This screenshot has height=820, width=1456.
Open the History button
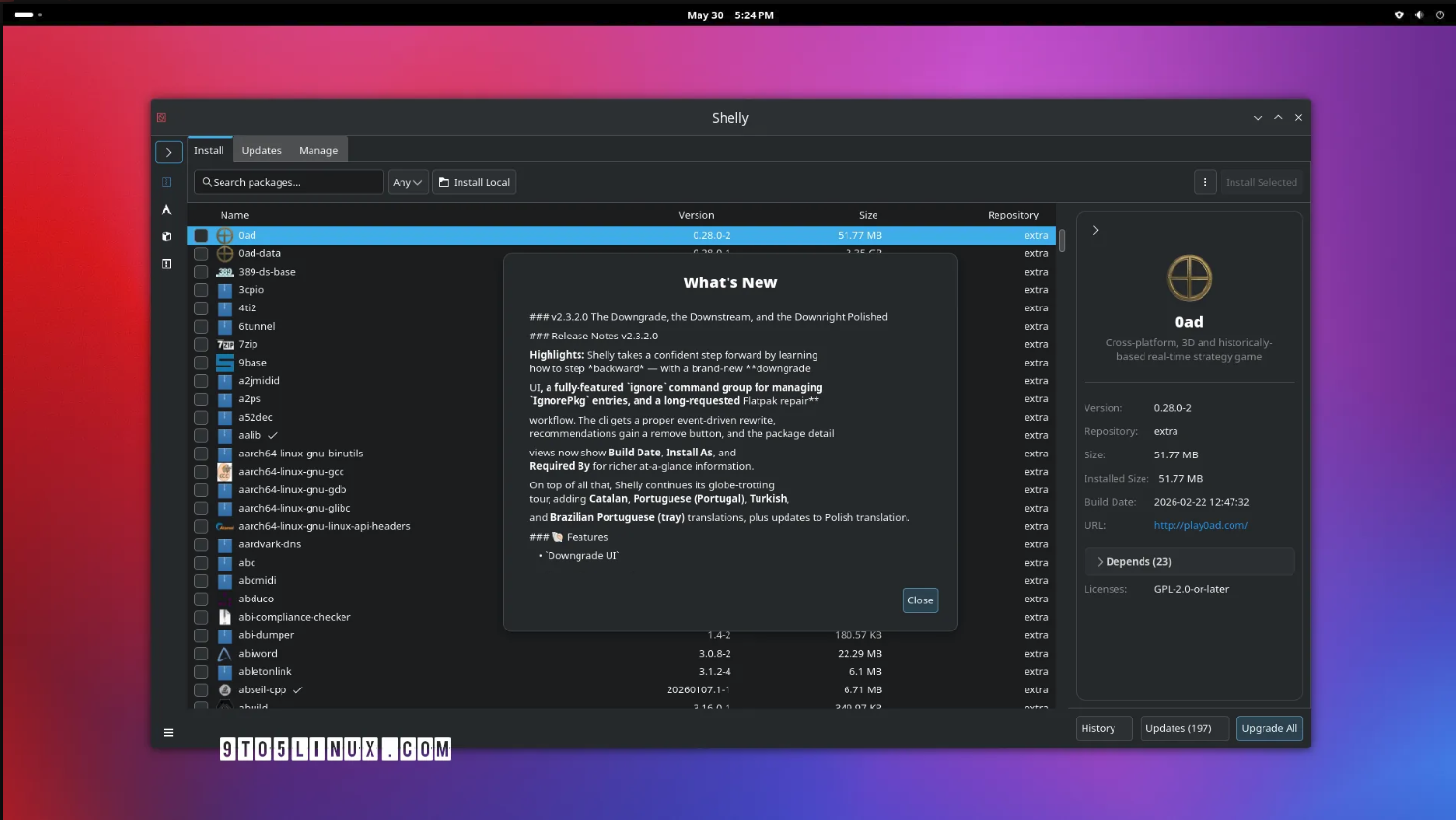pos(1104,728)
